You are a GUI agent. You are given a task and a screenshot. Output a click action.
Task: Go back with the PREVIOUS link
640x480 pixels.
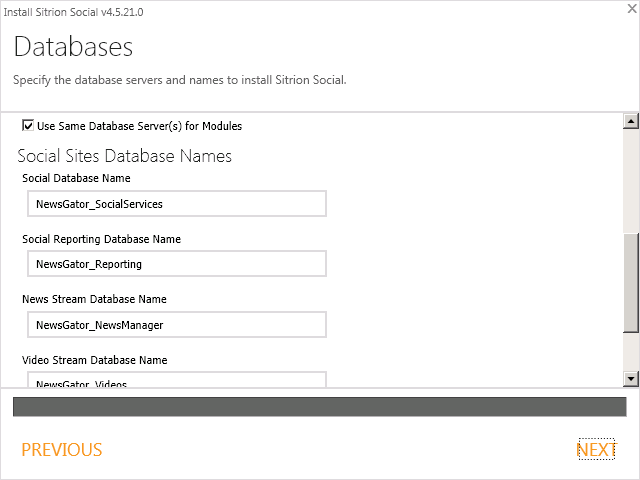62,450
